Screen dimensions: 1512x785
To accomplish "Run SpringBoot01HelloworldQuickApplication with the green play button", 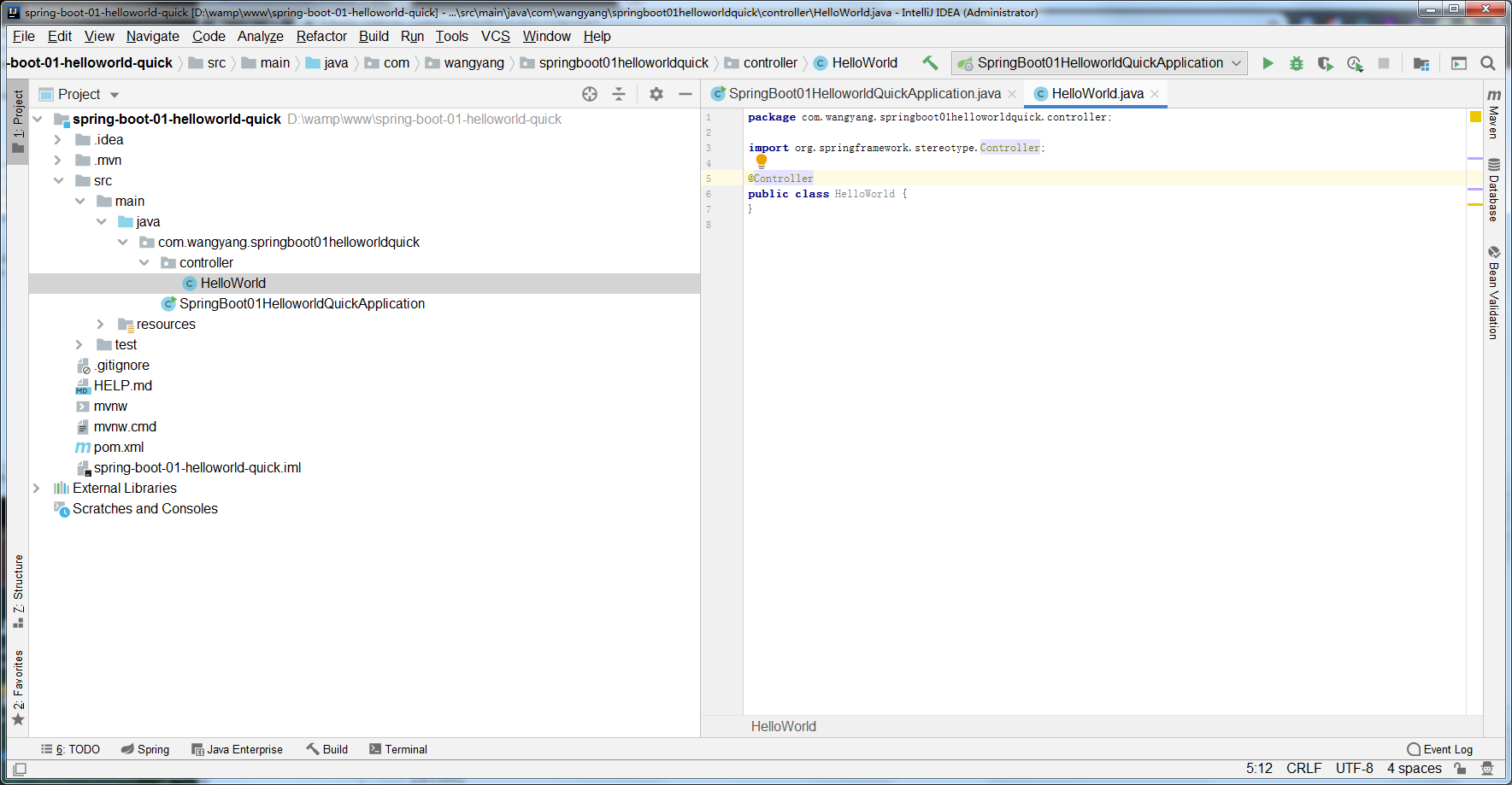I will (x=1268, y=63).
